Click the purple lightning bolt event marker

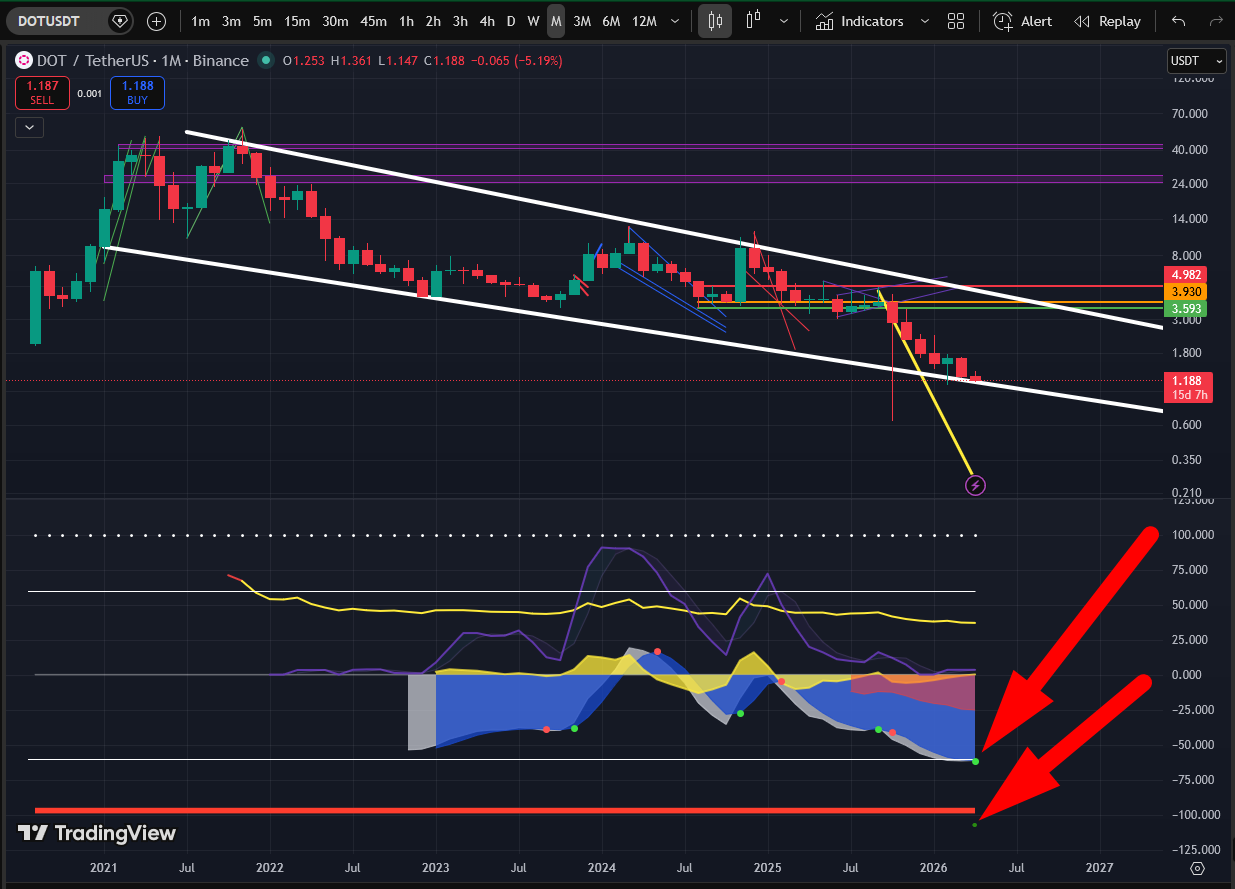coord(976,486)
